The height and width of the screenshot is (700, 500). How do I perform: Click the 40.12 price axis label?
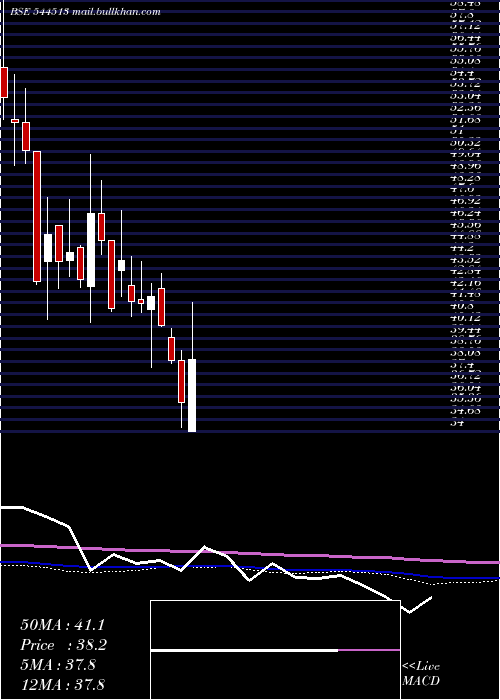click(x=466, y=318)
